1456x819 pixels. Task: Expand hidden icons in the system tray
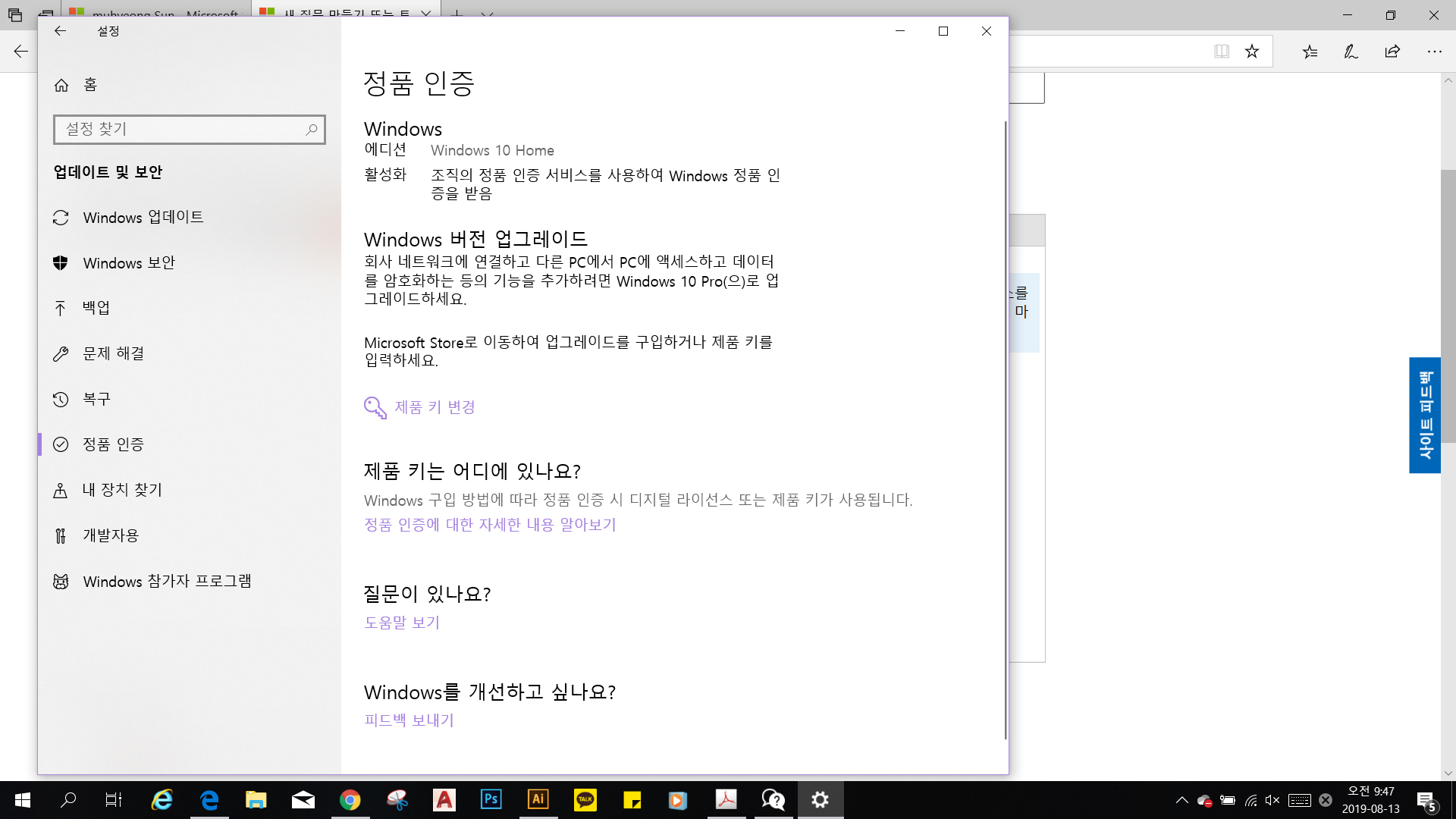click(x=1182, y=800)
